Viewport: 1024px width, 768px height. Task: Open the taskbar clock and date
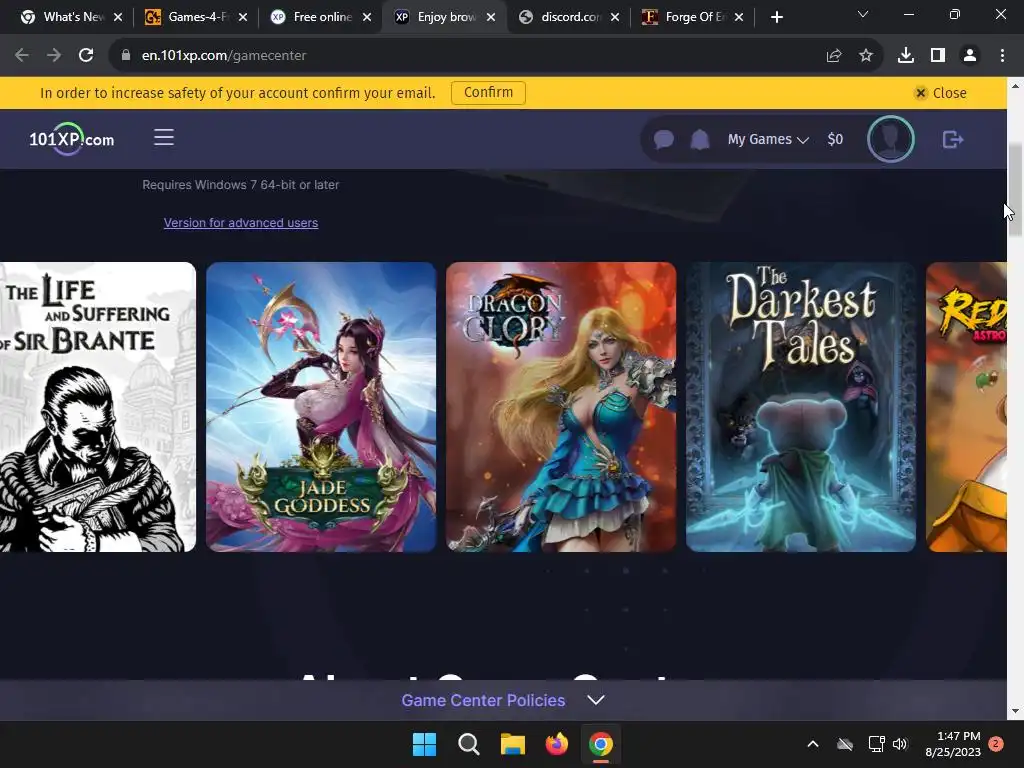[x=953, y=744]
